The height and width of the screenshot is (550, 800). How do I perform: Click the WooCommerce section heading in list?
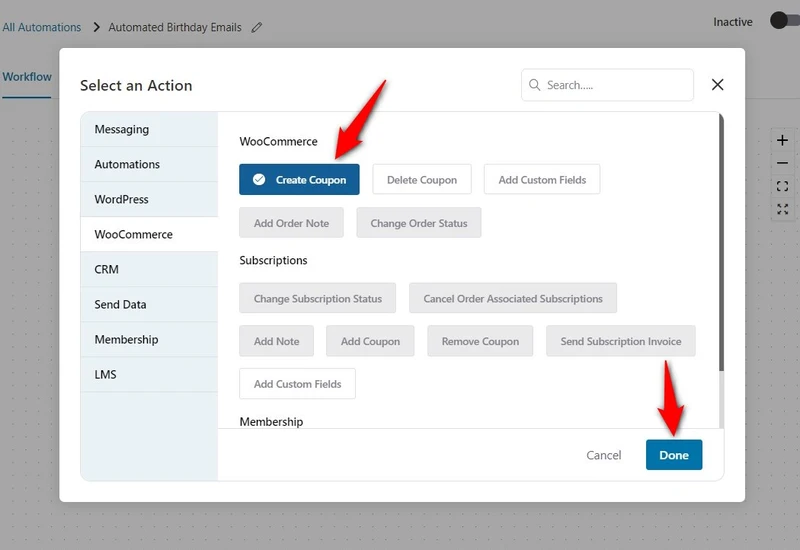[279, 141]
